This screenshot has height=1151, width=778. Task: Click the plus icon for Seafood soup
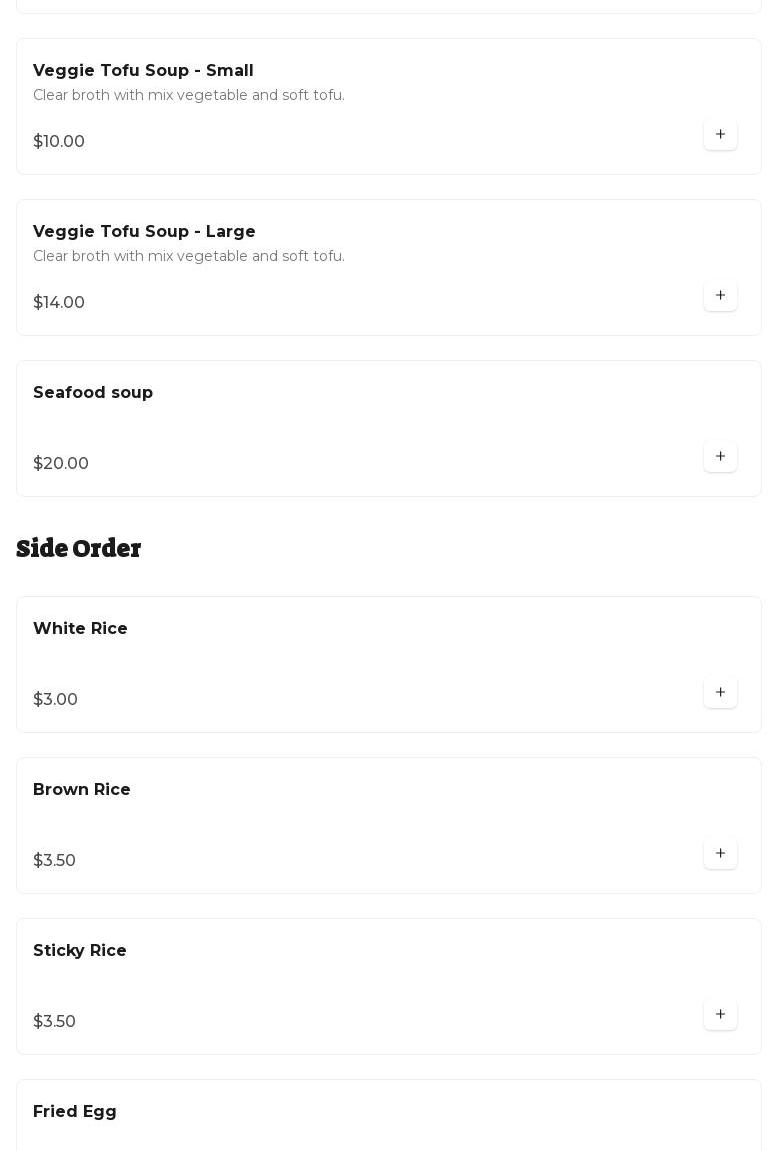pyautogui.click(x=720, y=457)
